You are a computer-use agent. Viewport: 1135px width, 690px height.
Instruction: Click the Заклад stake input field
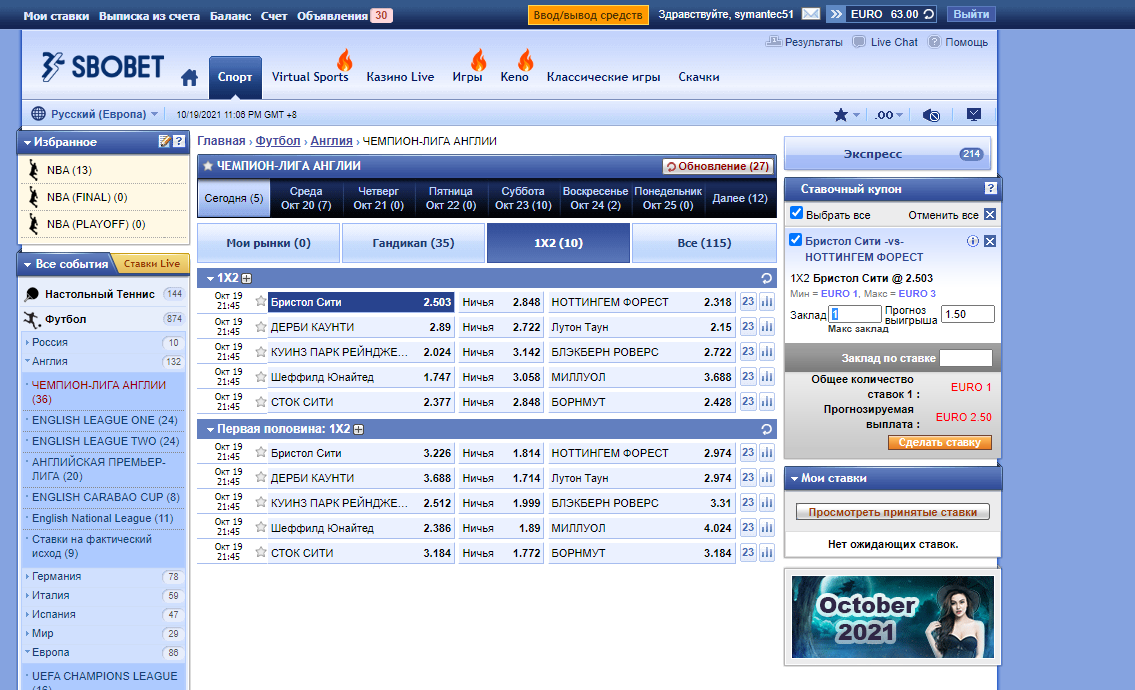coord(855,314)
